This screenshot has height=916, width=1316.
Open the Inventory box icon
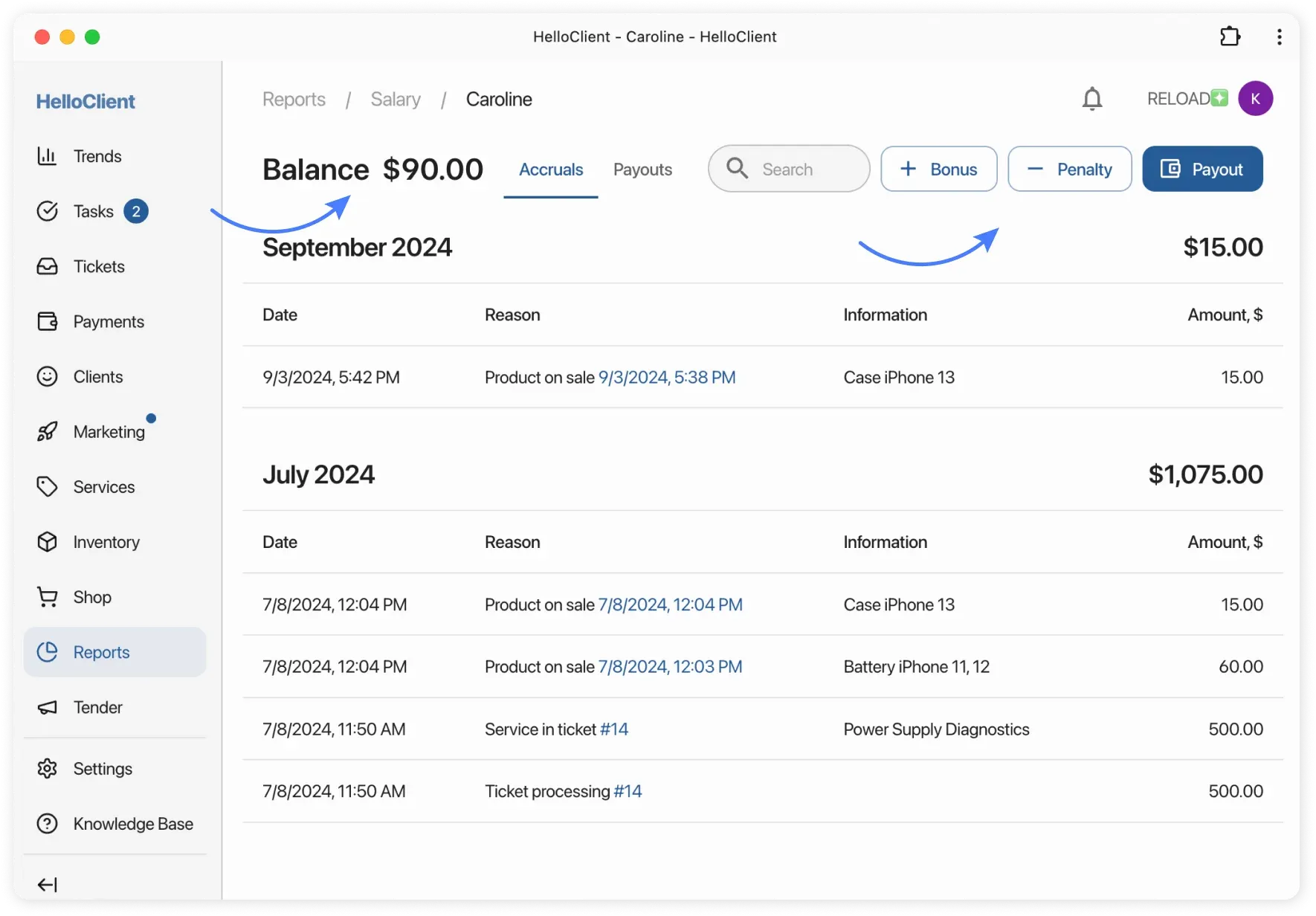tap(48, 542)
